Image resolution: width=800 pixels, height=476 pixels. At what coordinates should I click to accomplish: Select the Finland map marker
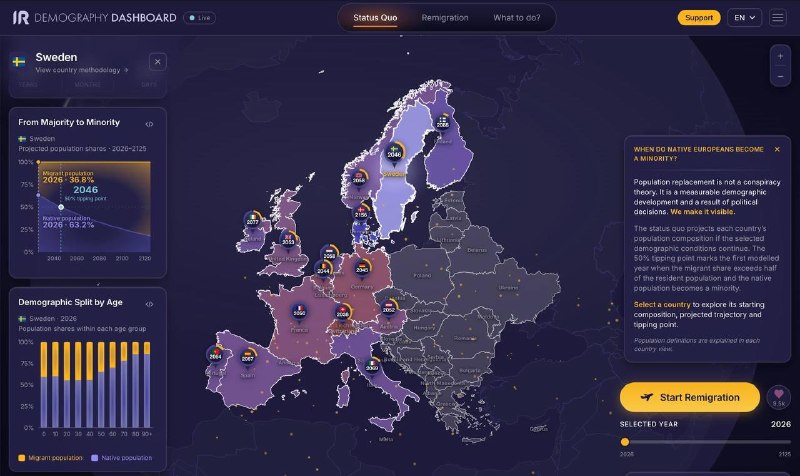click(x=442, y=123)
